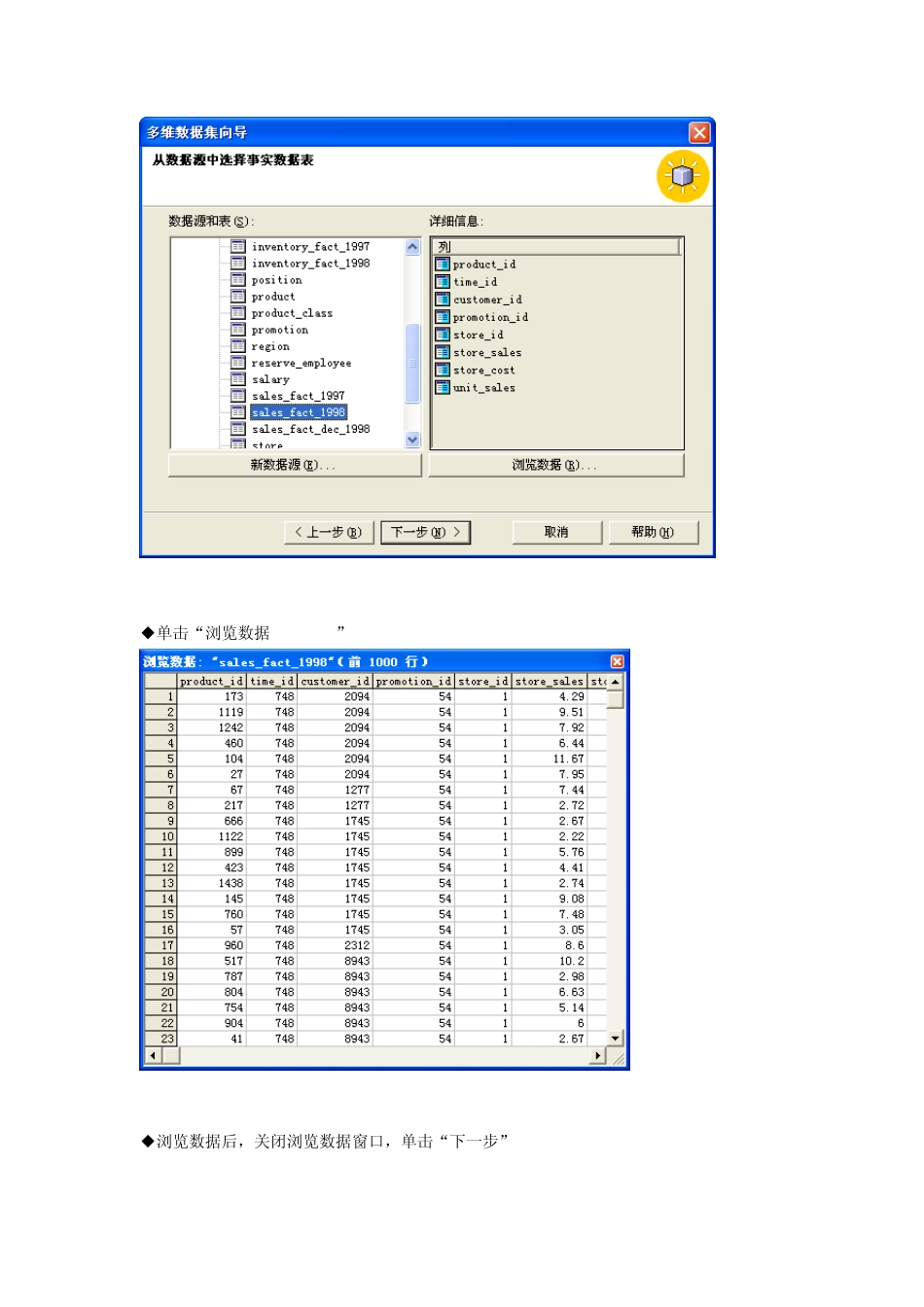Click the position table icon
The image size is (924, 1307).
237,280
